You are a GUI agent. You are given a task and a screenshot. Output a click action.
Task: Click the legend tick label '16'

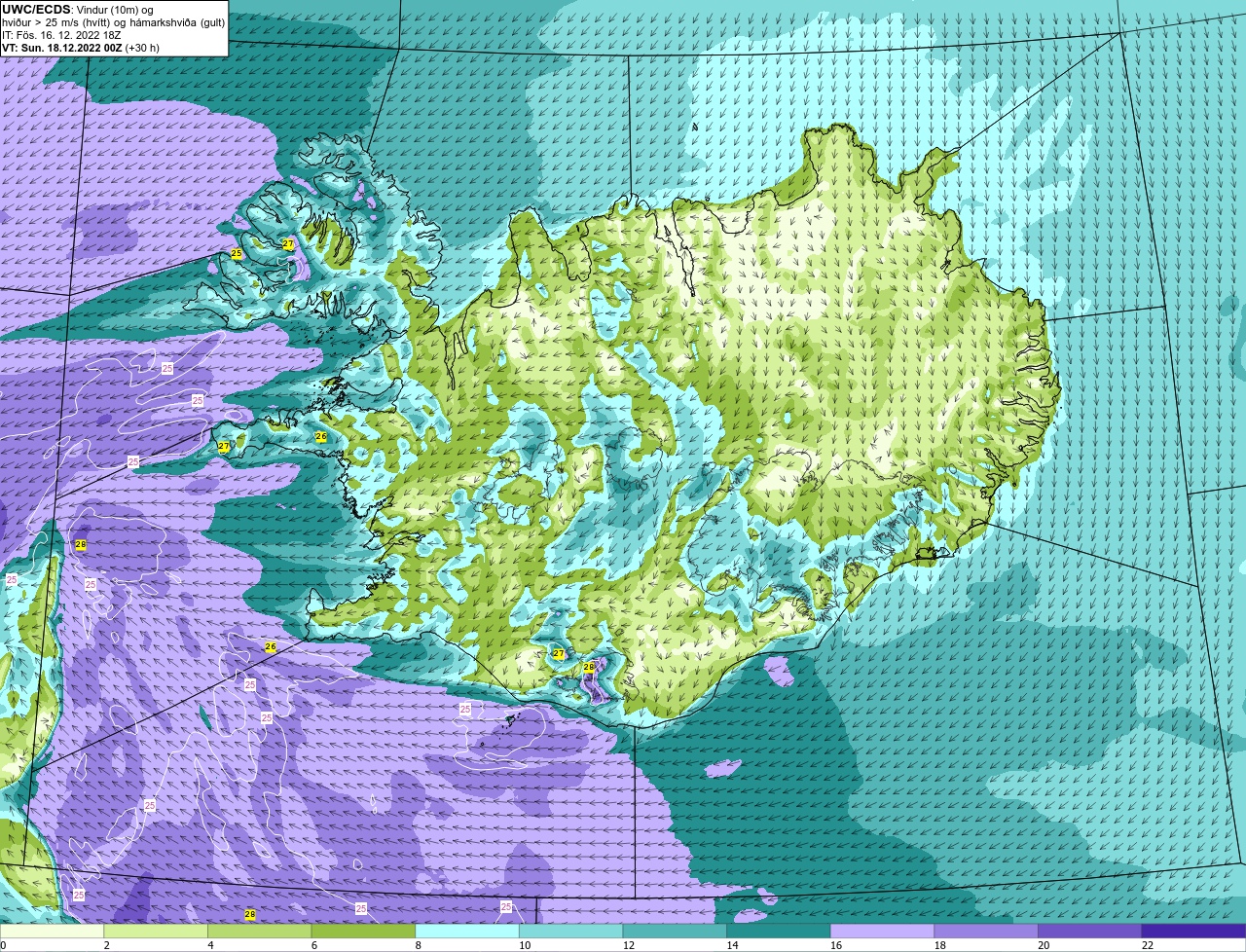click(x=835, y=945)
